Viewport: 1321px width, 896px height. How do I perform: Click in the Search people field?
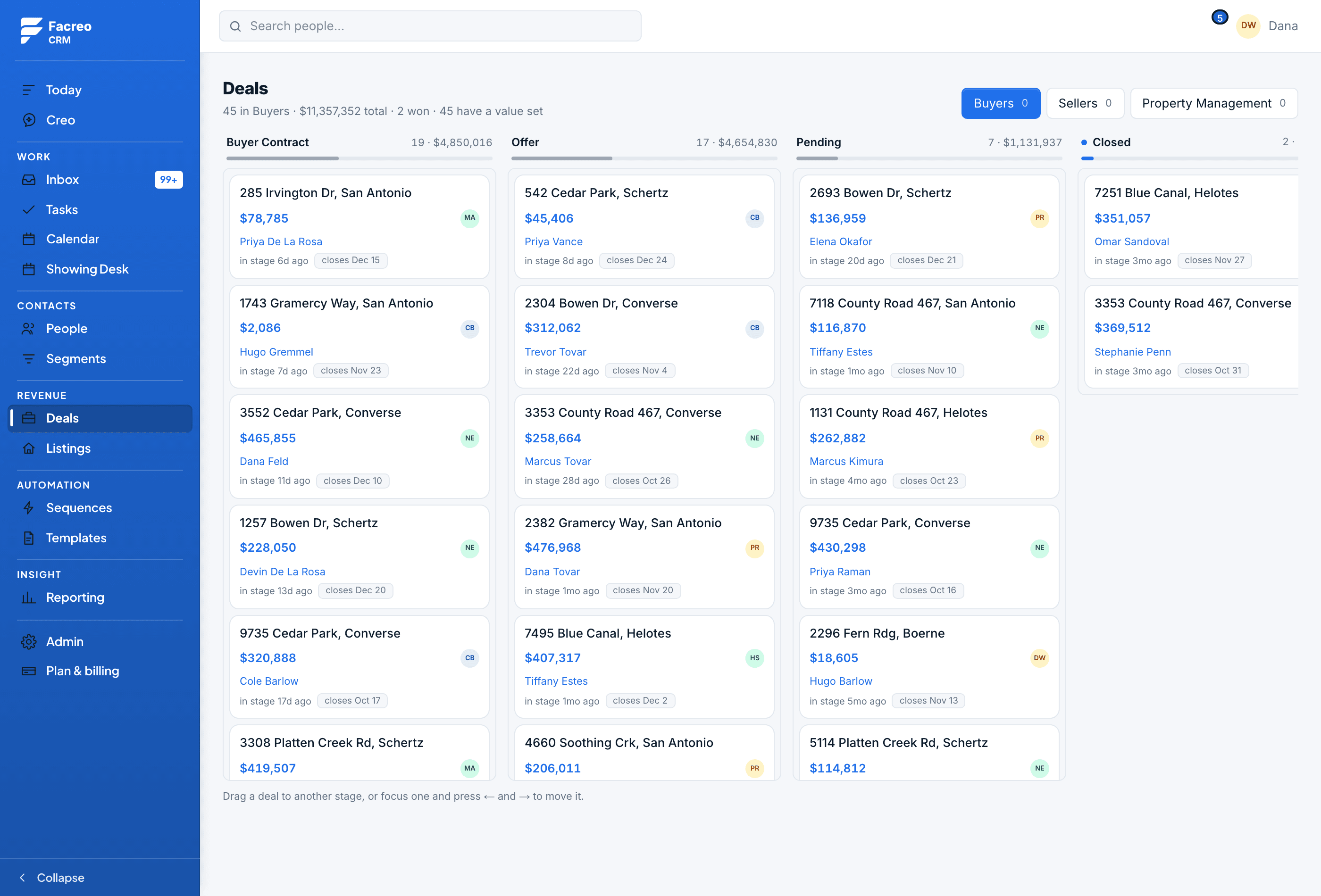click(x=430, y=26)
